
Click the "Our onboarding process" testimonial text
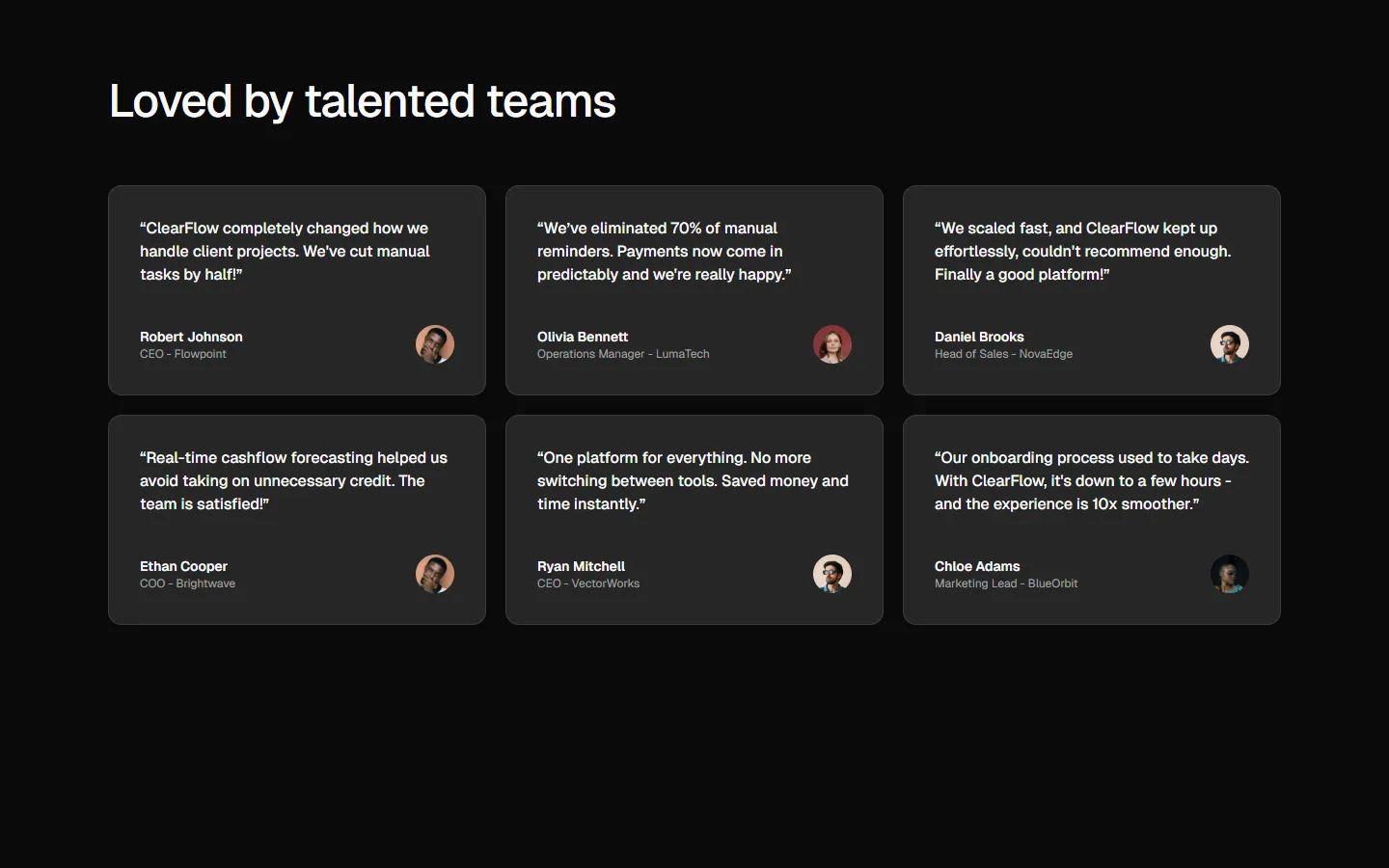(1091, 480)
